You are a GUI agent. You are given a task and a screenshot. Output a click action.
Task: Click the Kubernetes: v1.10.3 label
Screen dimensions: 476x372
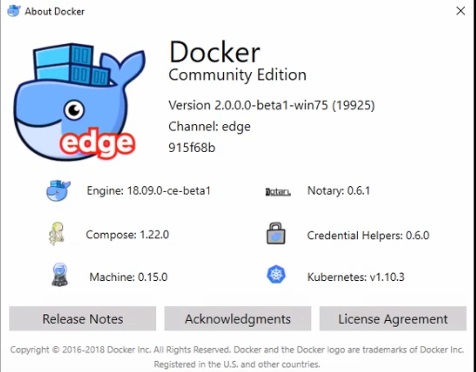click(x=356, y=277)
